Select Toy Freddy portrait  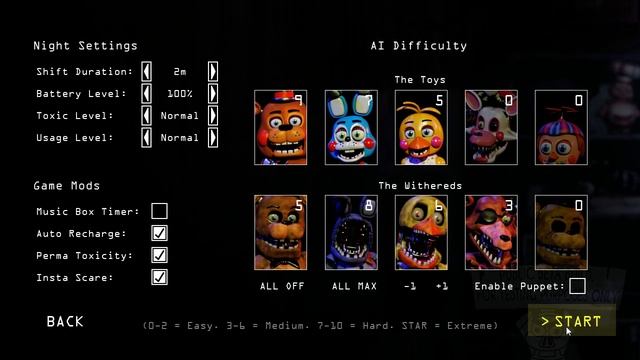click(x=280, y=128)
